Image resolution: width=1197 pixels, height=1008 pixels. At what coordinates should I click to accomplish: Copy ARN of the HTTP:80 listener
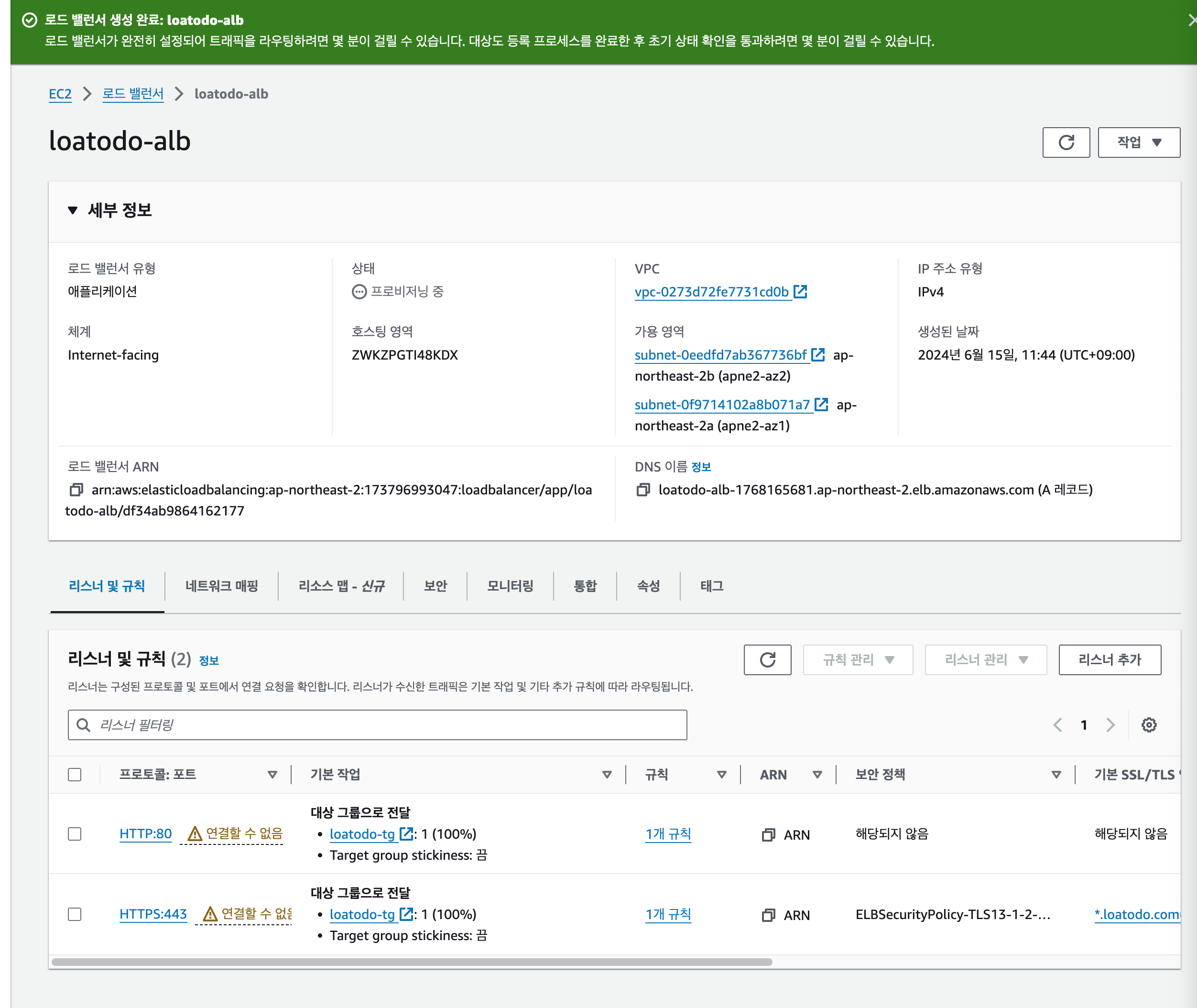tap(768, 835)
